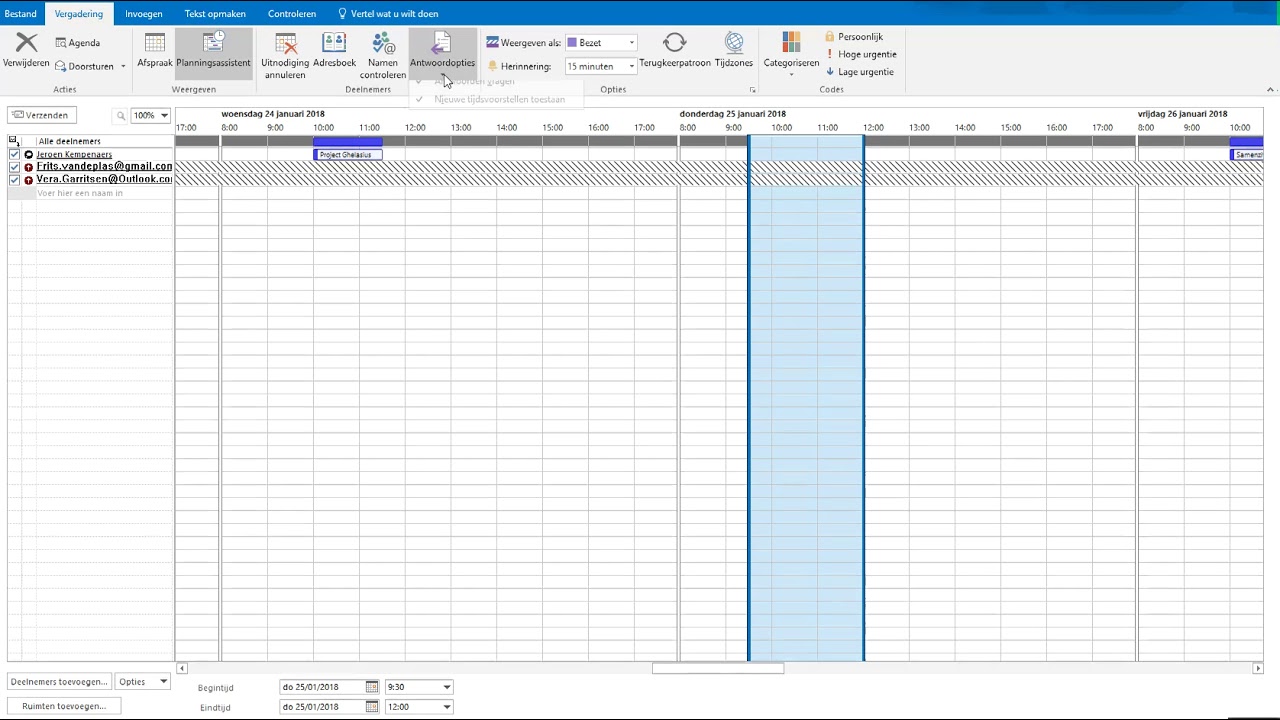Open the Begintijd calendar date picker
Viewport: 1280px width, 720px height.
click(372, 687)
